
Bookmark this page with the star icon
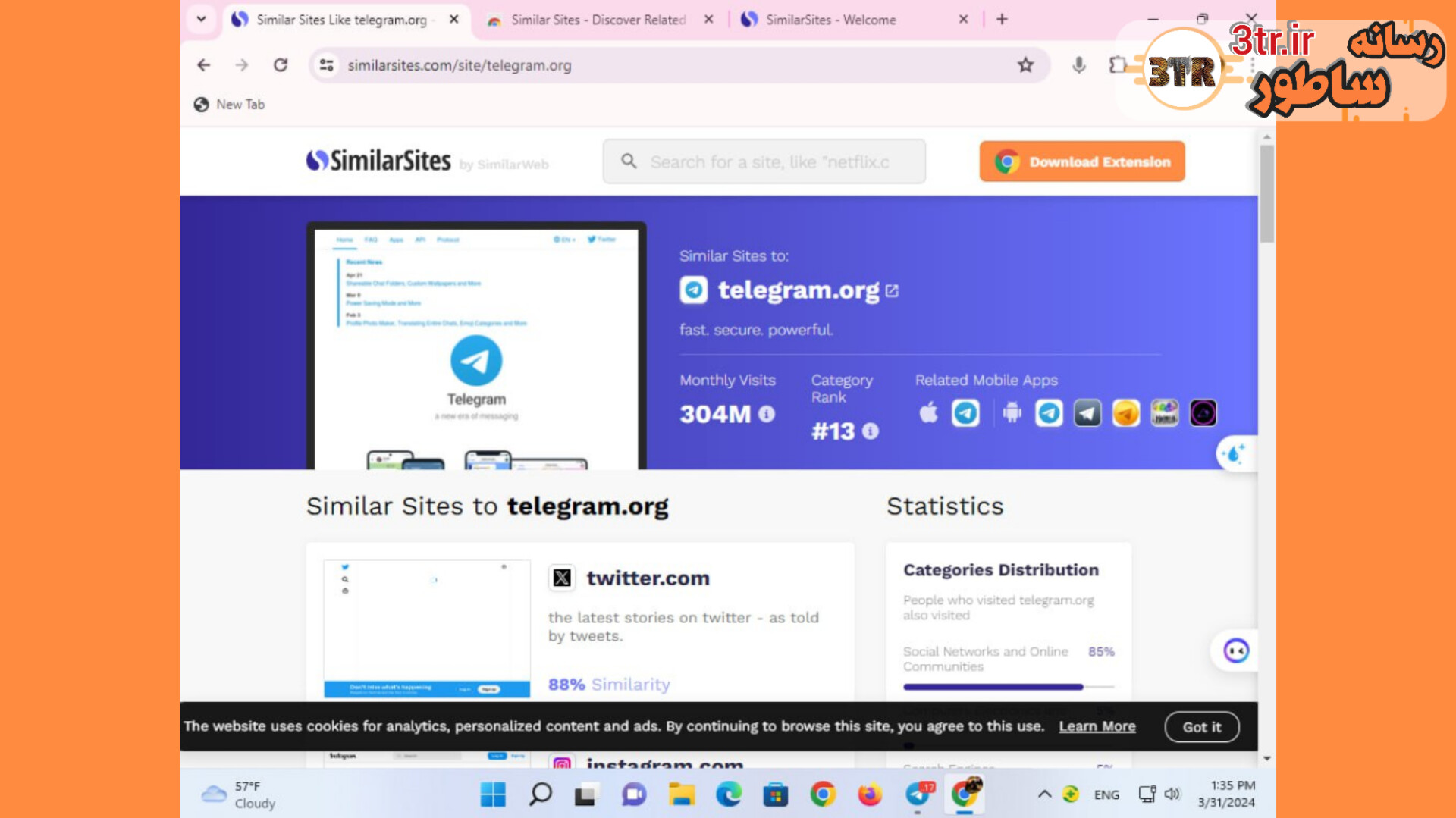[x=1025, y=65]
